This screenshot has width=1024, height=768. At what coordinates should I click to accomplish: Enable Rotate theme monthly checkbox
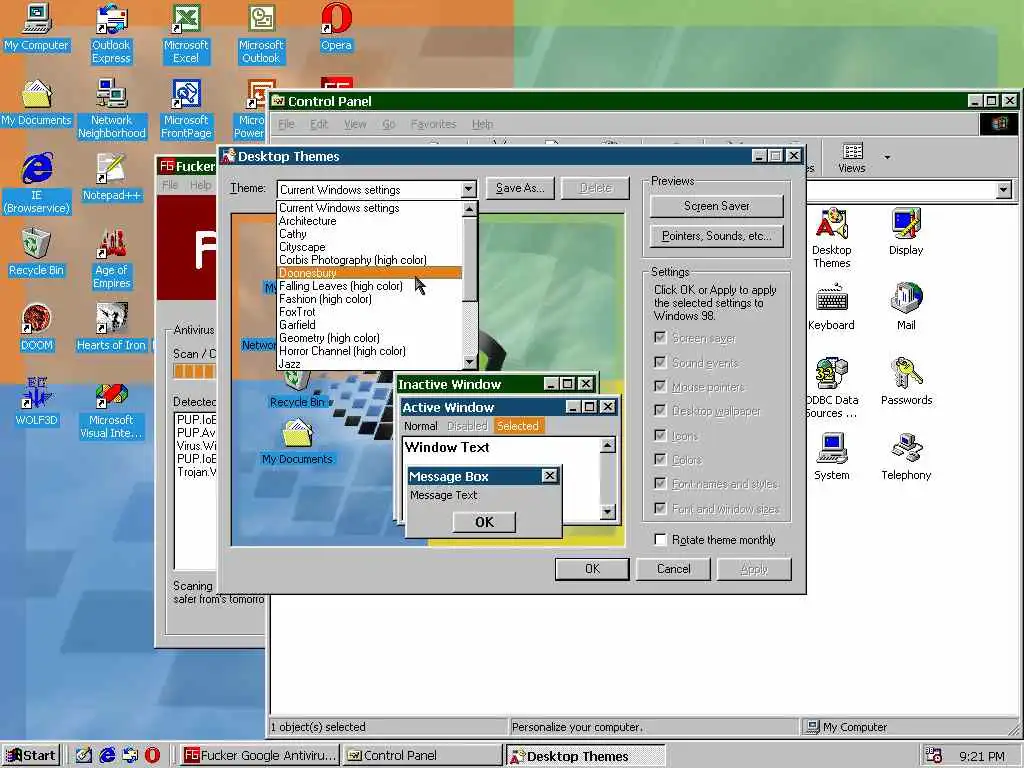[660, 539]
